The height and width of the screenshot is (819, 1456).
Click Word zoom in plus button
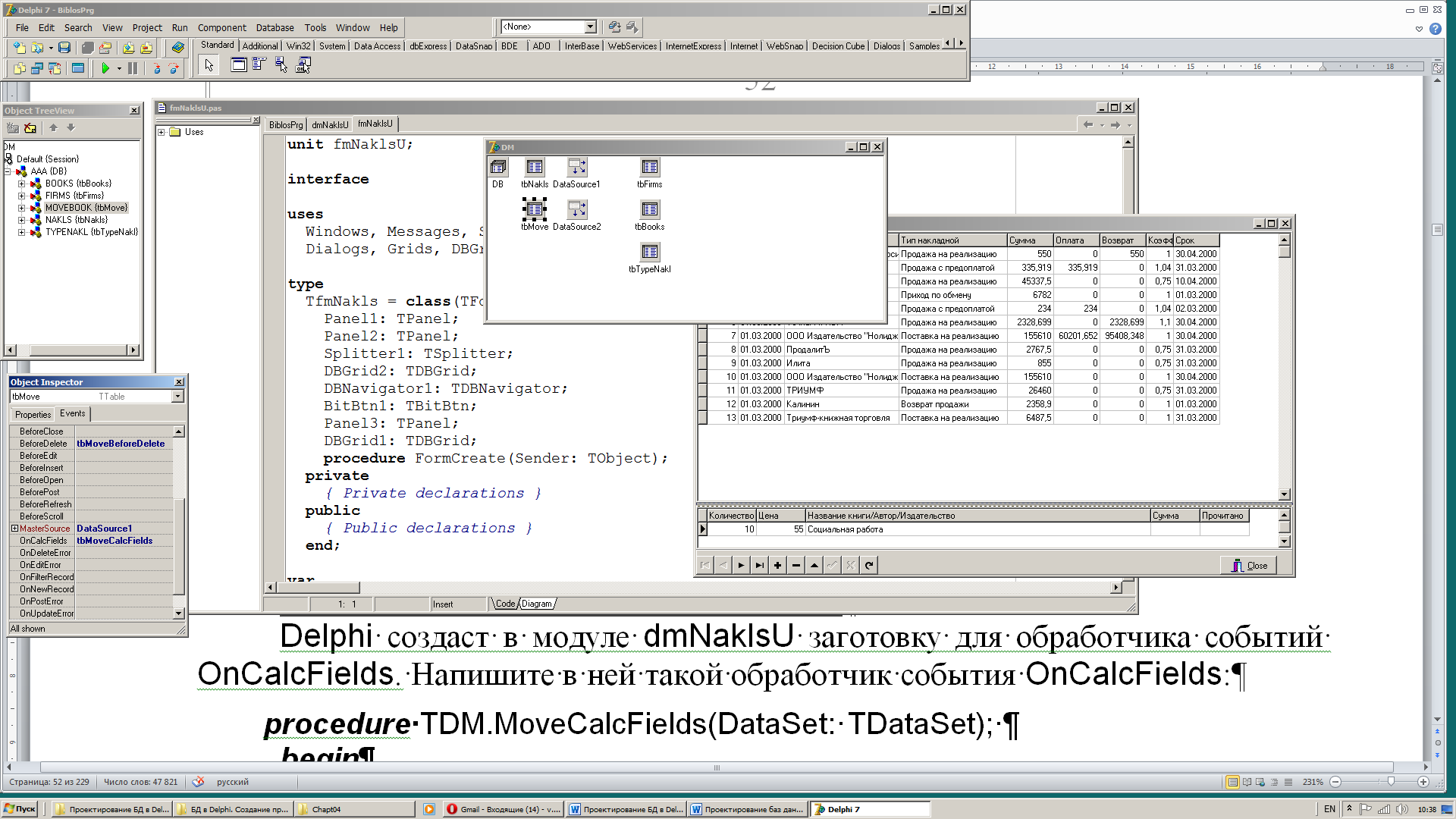tap(1423, 782)
